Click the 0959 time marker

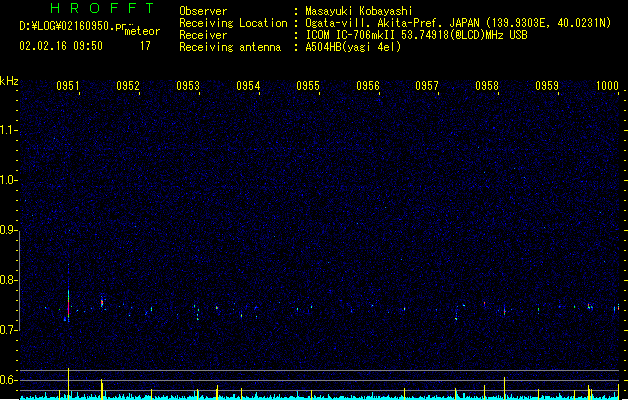click(547, 86)
